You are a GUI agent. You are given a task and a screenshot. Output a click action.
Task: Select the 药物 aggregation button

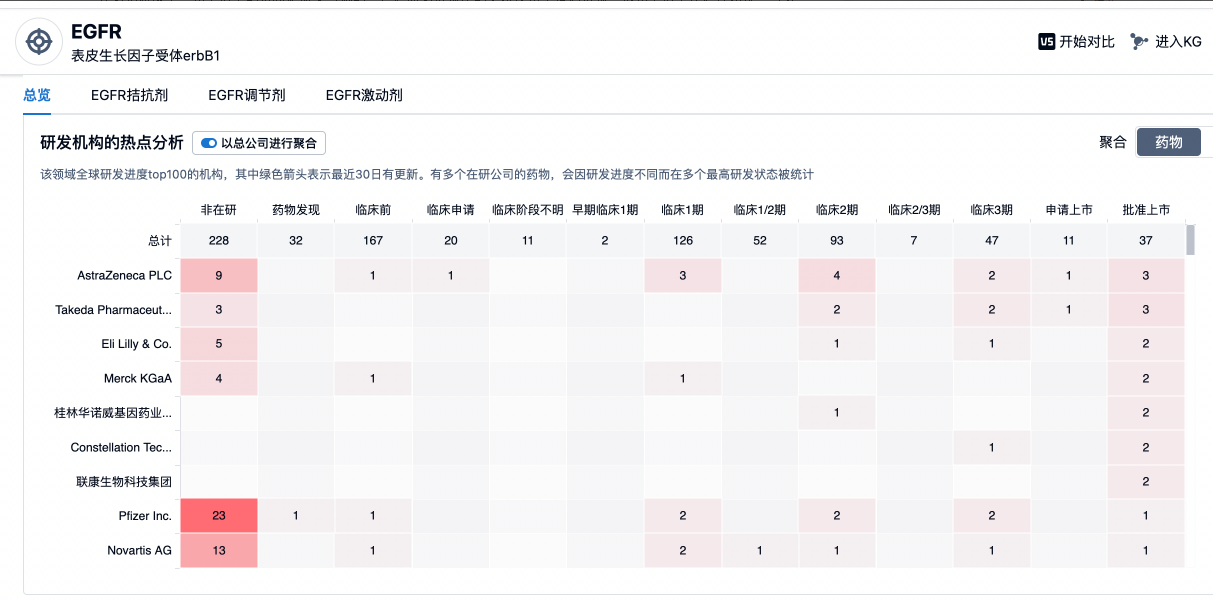click(1168, 142)
